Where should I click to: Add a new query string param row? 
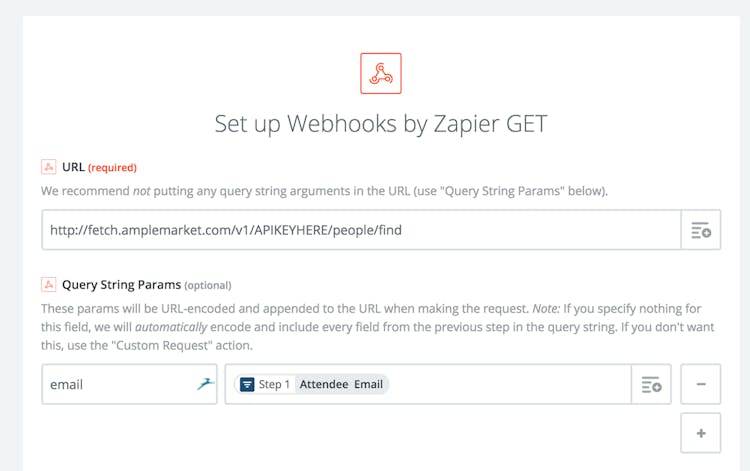(700, 433)
